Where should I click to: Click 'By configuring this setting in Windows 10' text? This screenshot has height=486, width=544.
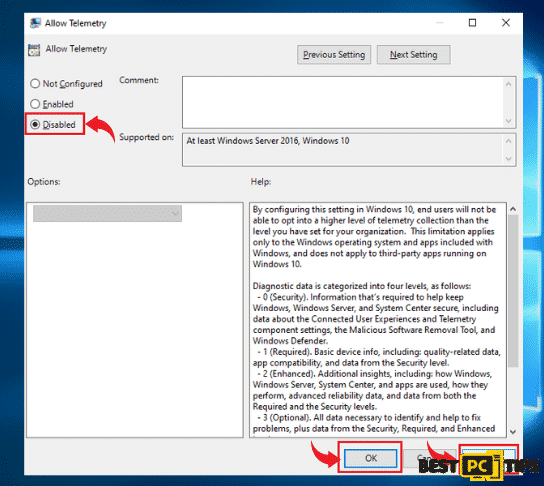(x=374, y=210)
